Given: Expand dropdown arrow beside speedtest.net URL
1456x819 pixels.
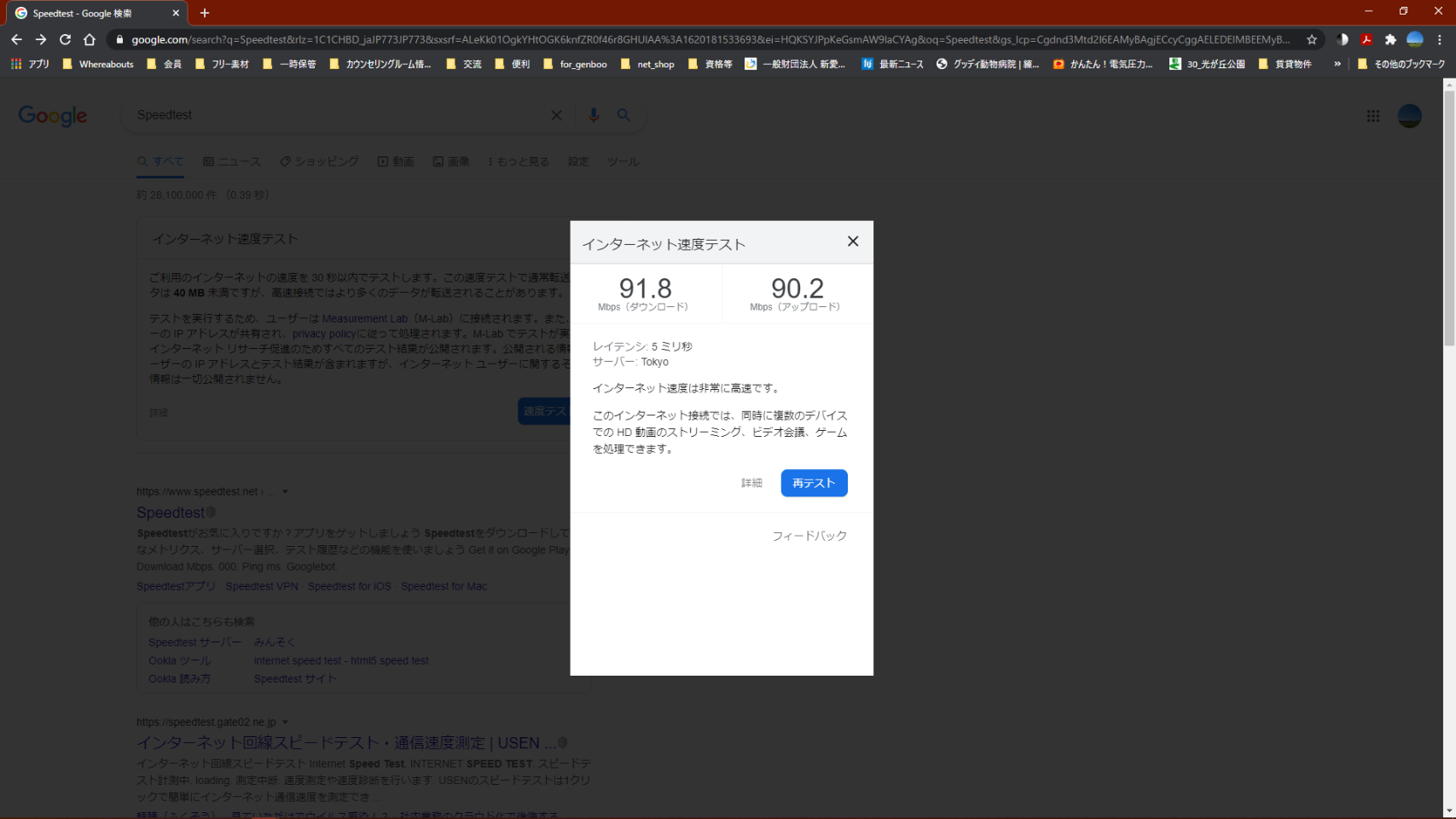Looking at the screenshot, I should (285, 491).
